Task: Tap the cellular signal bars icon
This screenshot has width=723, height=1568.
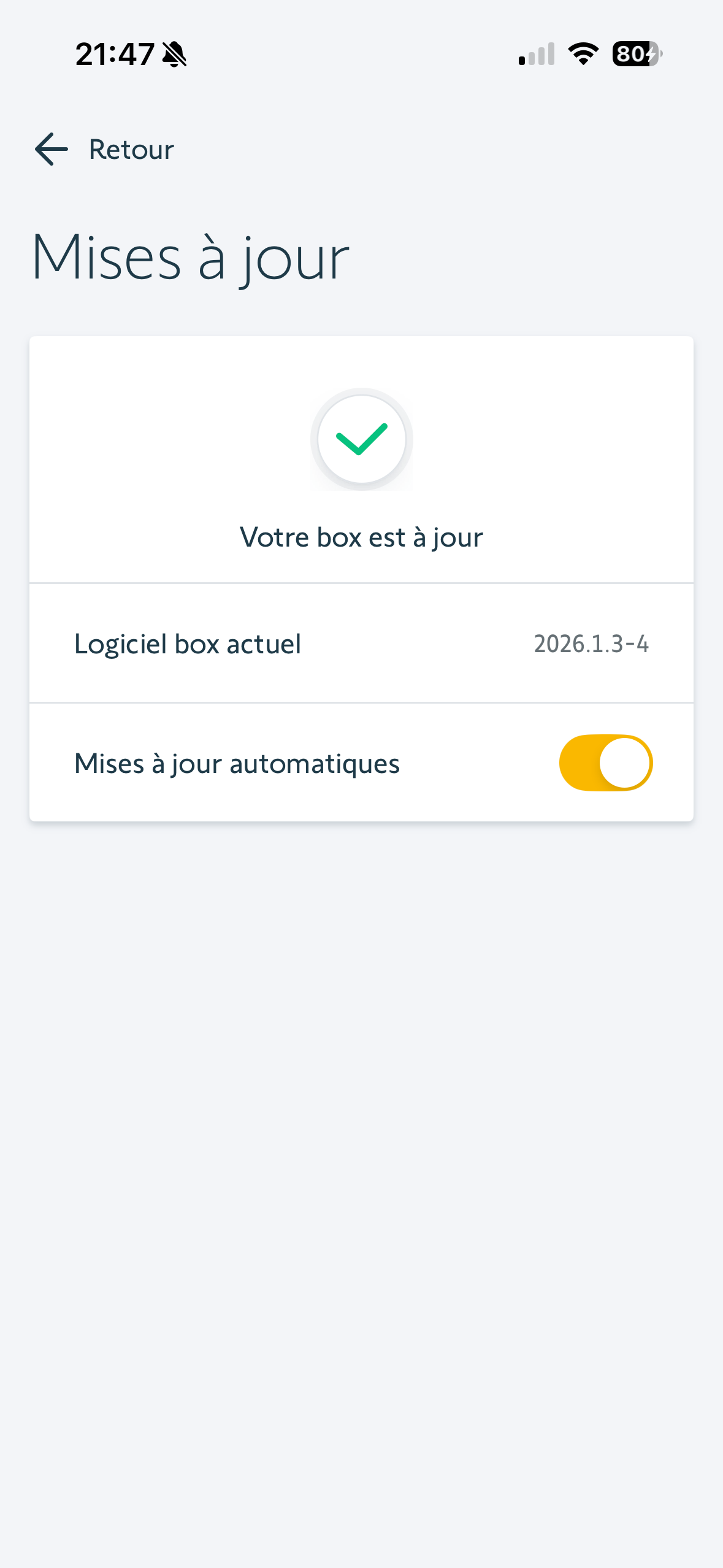Action: click(x=537, y=54)
